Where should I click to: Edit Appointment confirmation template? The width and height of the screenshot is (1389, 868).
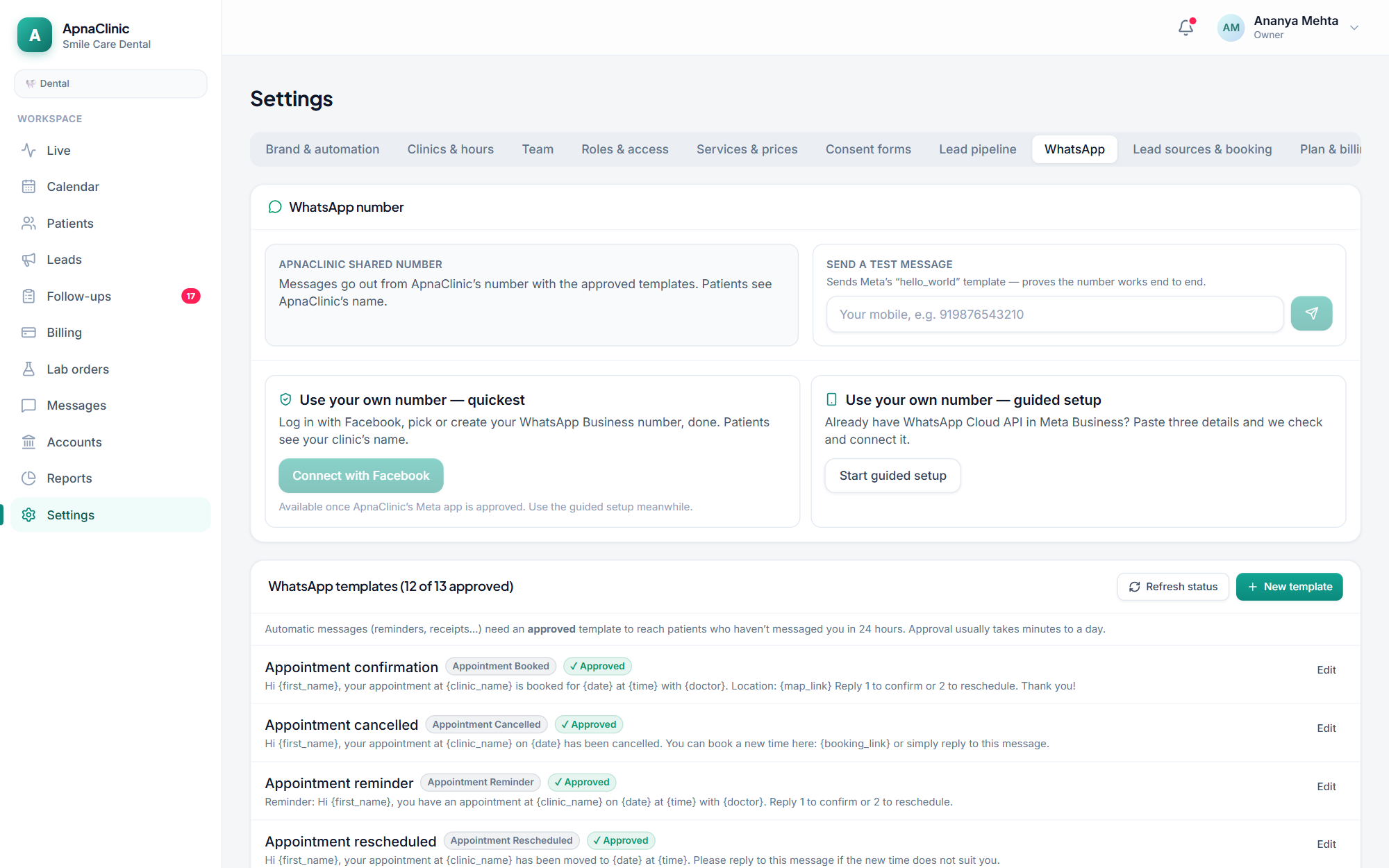click(x=1326, y=670)
